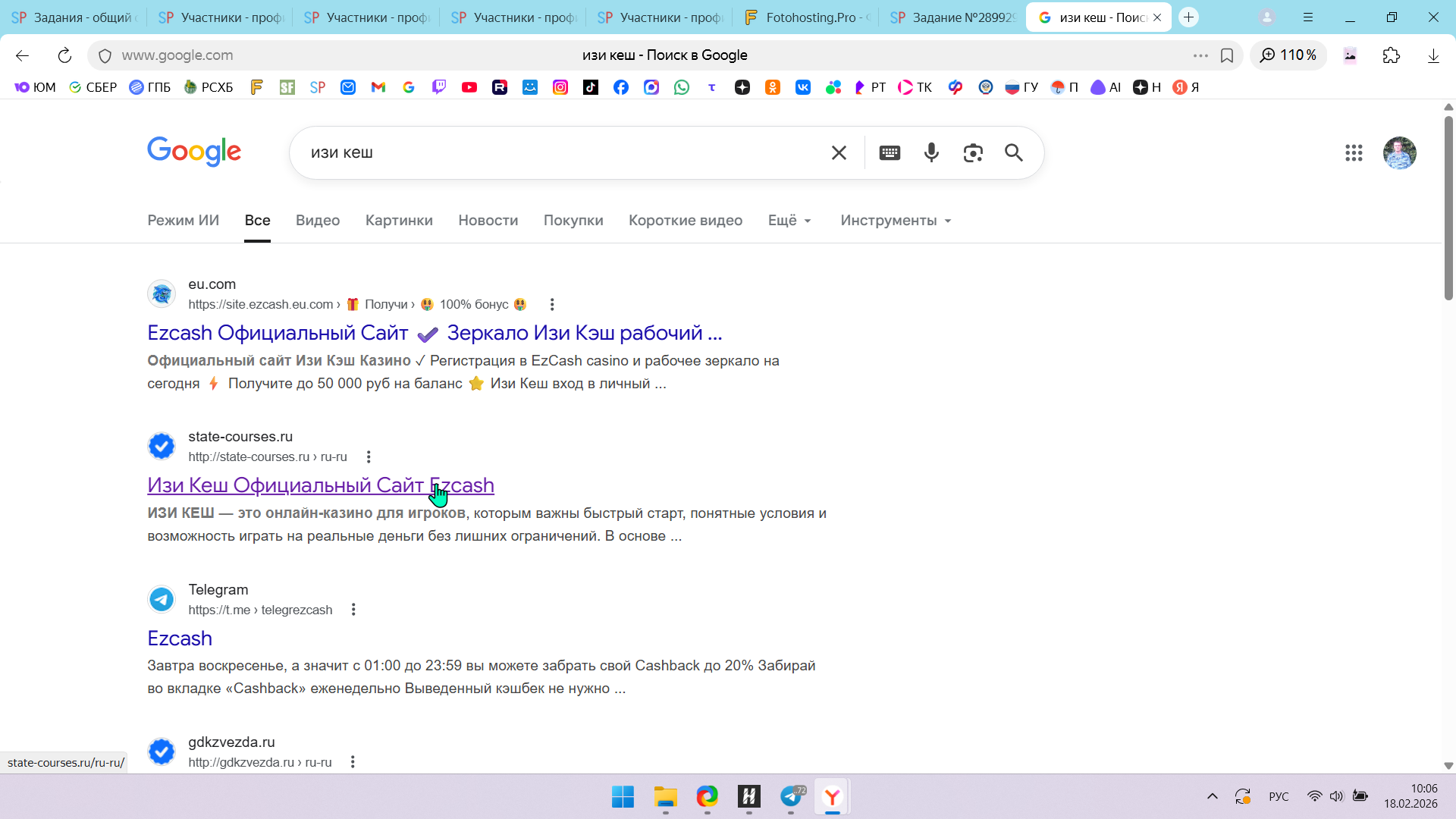The height and width of the screenshot is (819, 1456).
Task: Click the browser extensions puzzle icon
Action: coord(1392,55)
